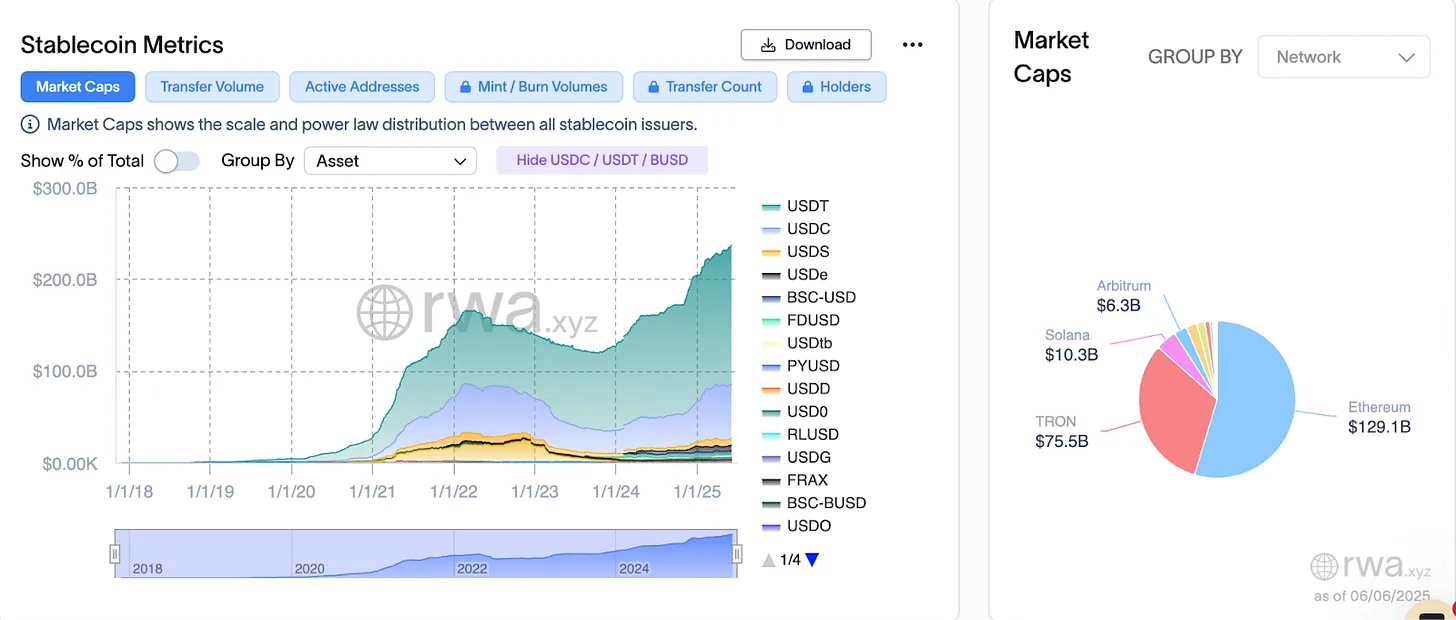
Task: Toggle USDG series in the legend
Action: point(795,457)
